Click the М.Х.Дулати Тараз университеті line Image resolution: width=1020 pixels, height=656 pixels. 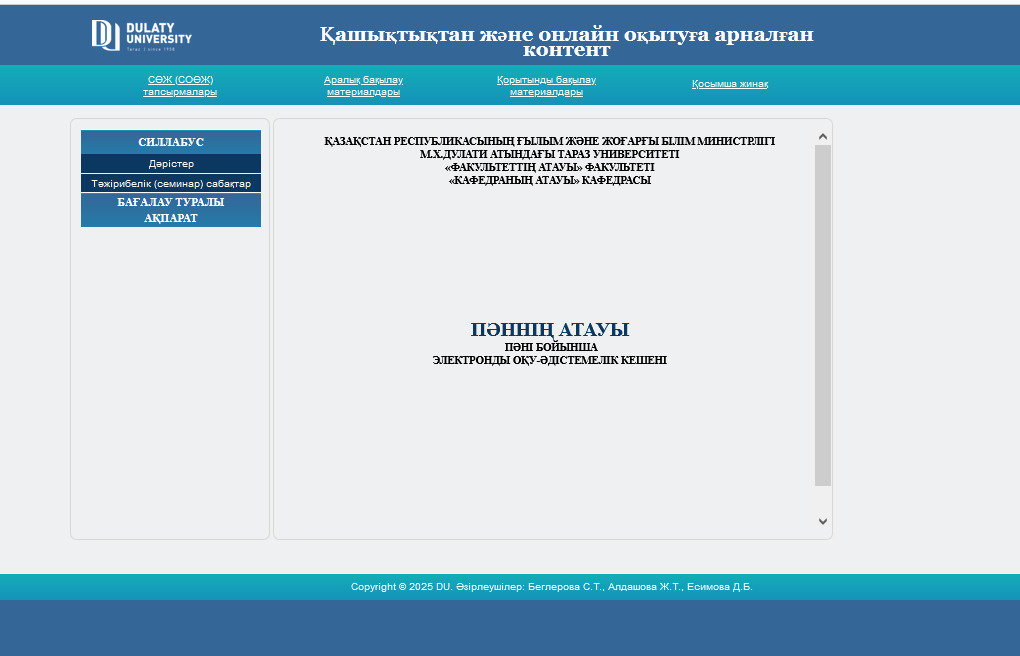click(549, 154)
